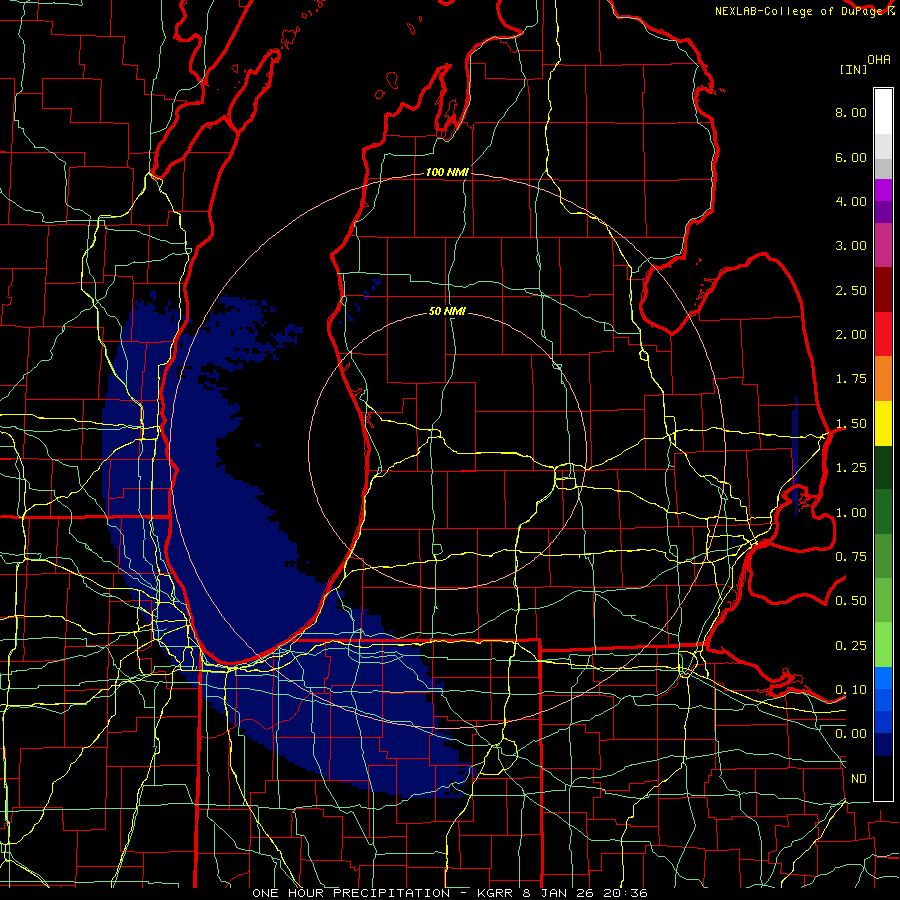Image resolution: width=900 pixels, height=900 pixels.
Task: Click the 1.25 legend value
Action: point(851,468)
